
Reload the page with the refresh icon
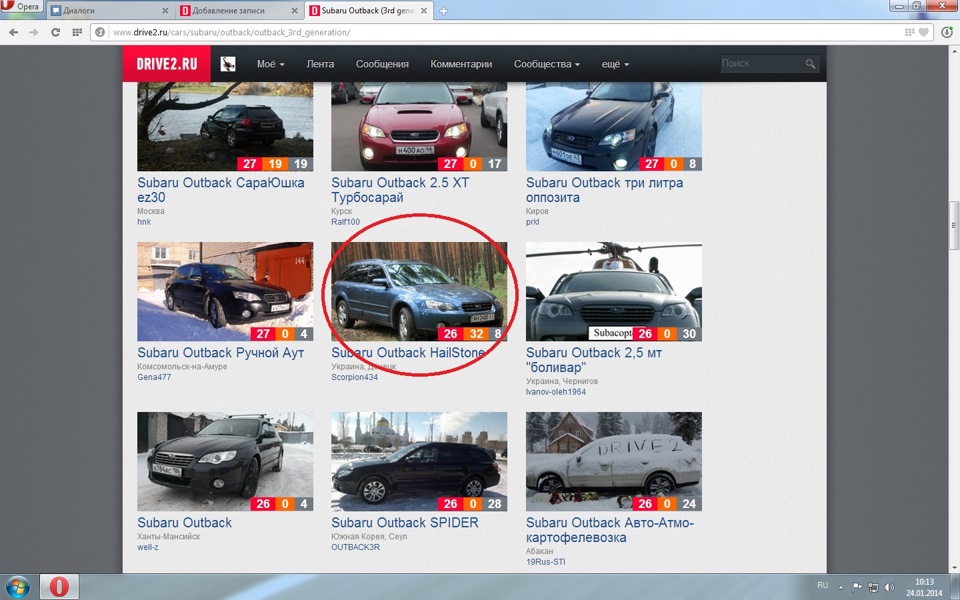[x=55, y=32]
